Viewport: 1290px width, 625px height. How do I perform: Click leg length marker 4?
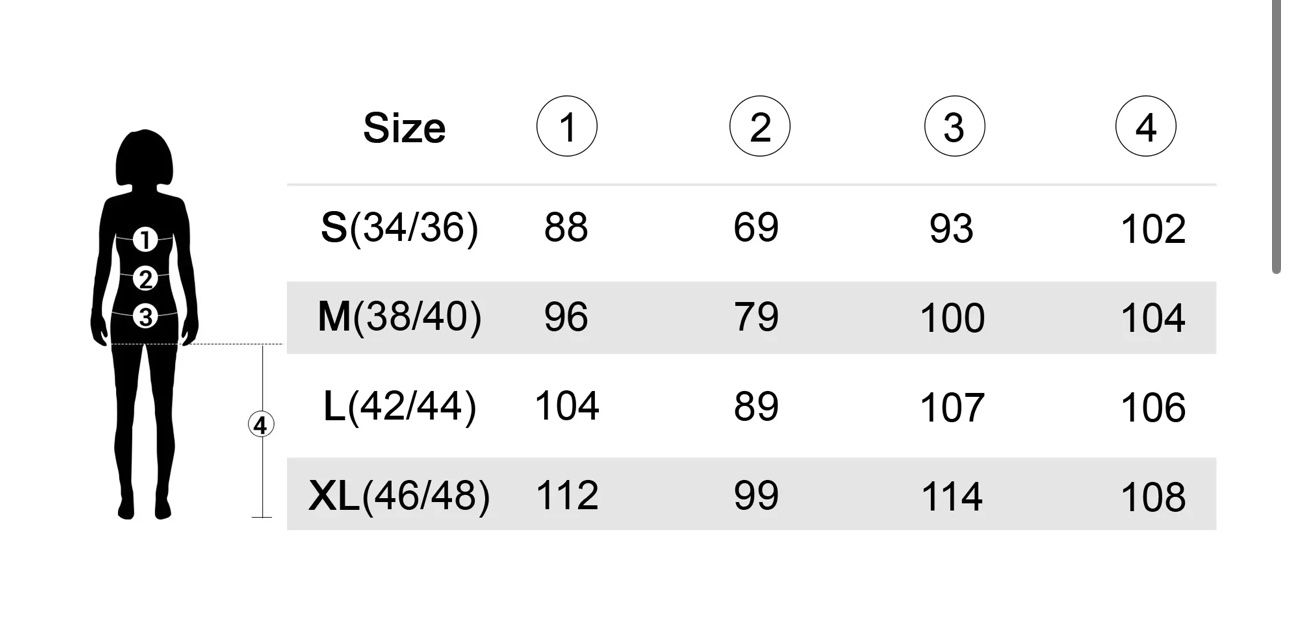click(260, 425)
